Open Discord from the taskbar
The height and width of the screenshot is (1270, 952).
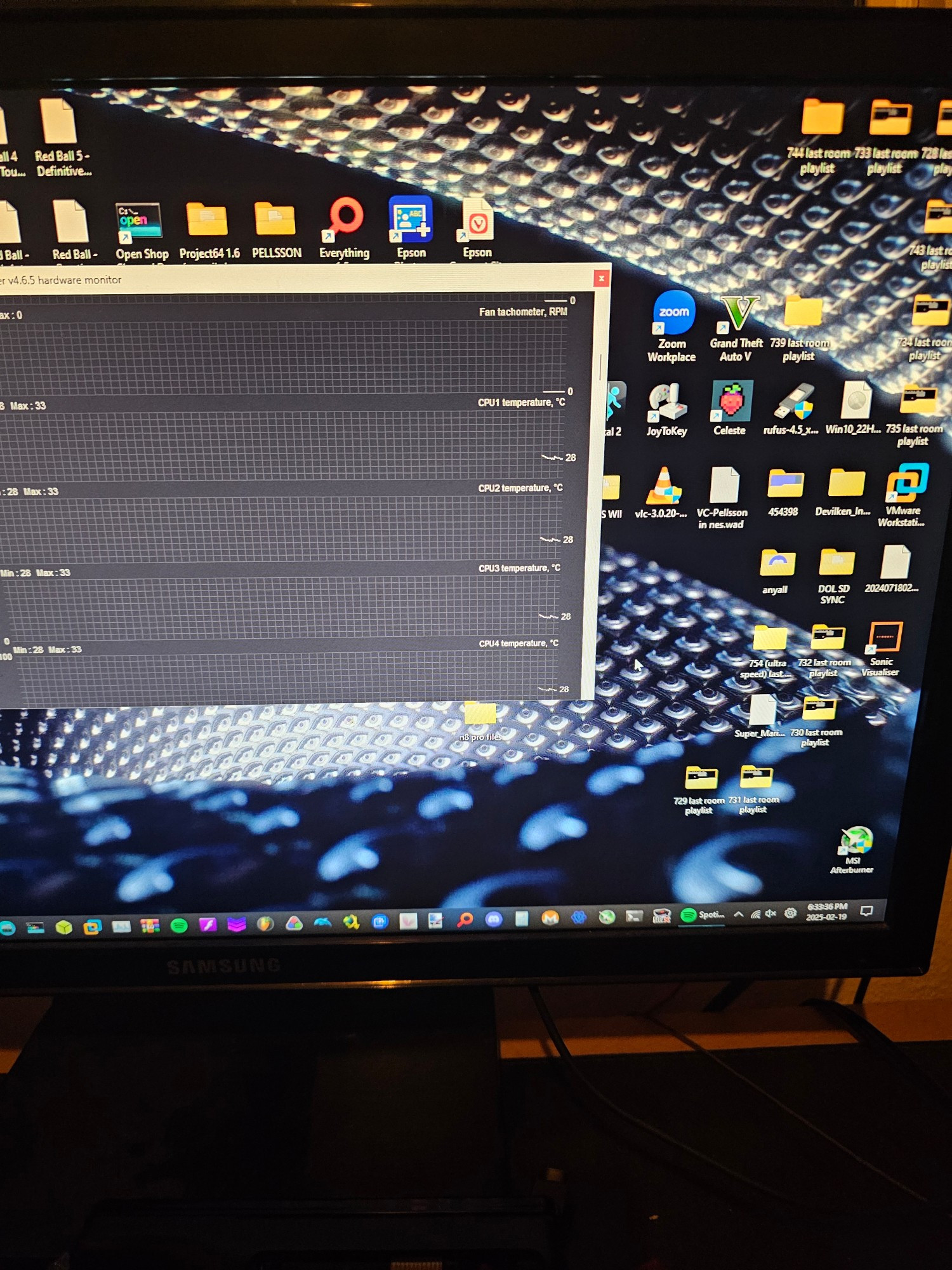[x=494, y=919]
